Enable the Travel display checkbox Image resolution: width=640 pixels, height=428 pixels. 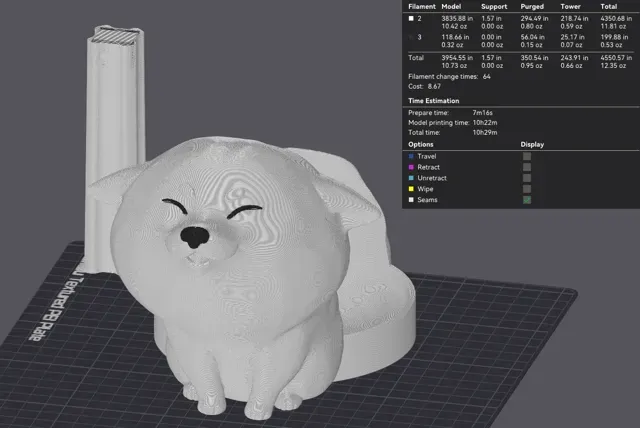[x=527, y=156]
